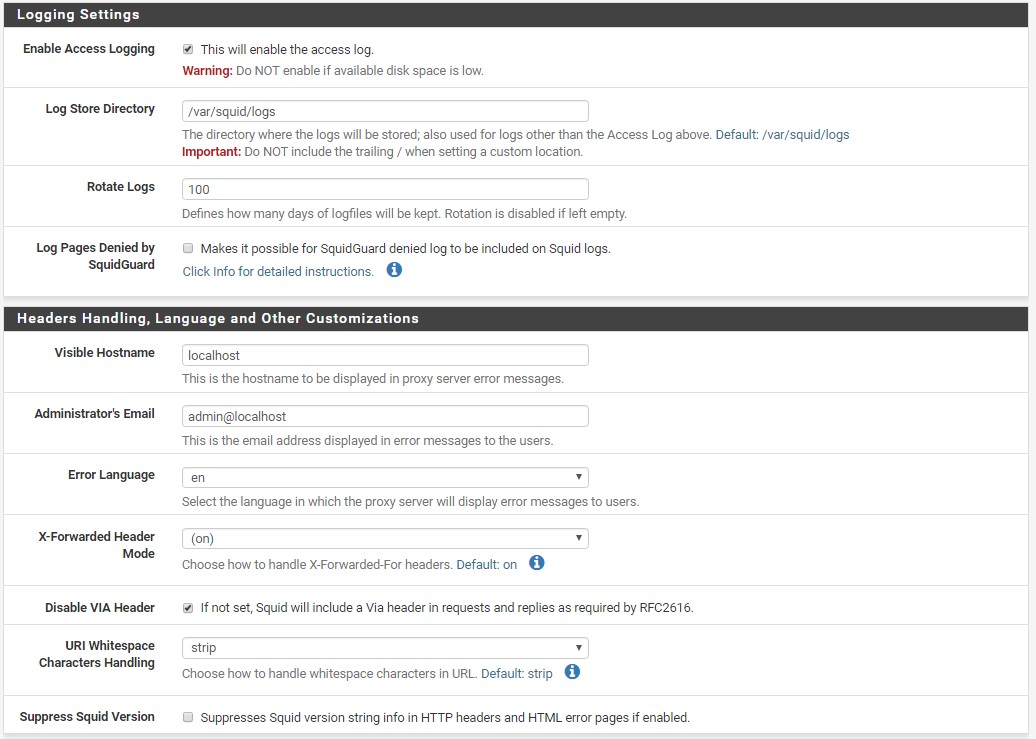Click 'Default: /var/squid/logs' link
The width and height of the screenshot is (1036, 739).
tap(782, 134)
